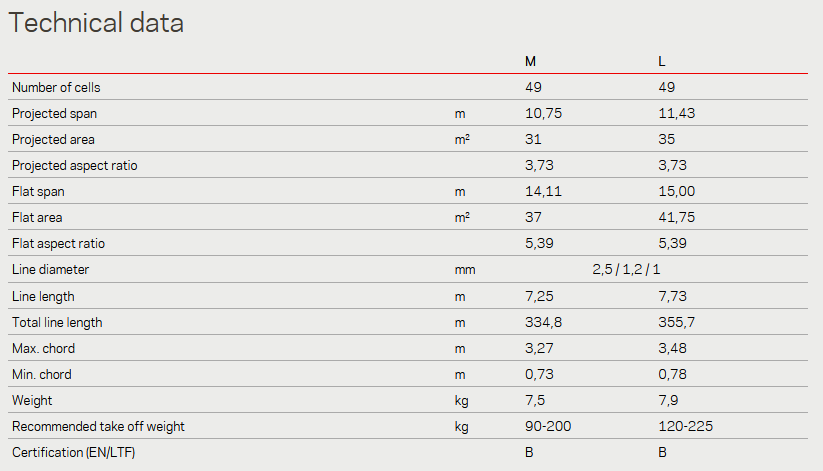Click take off weight range 120-225

click(685, 426)
